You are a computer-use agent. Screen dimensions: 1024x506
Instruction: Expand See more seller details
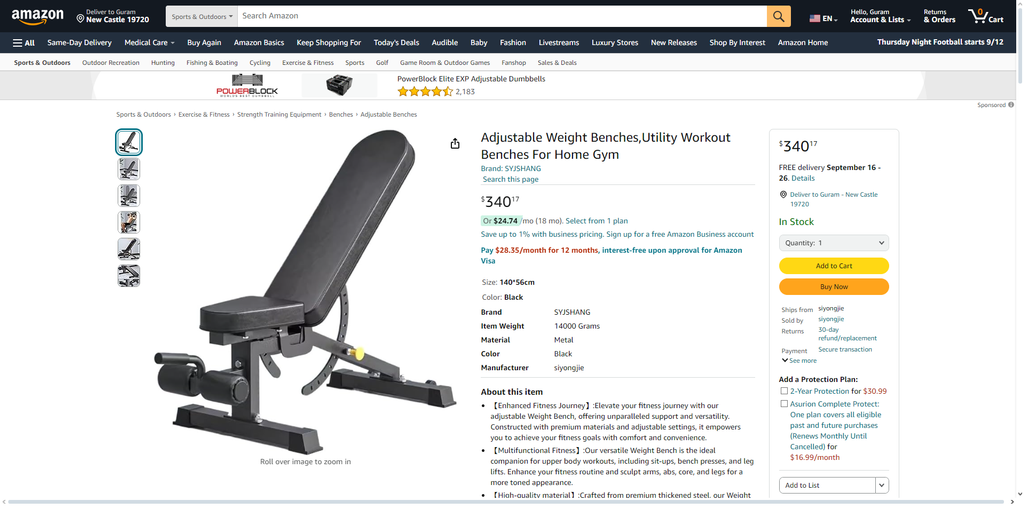point(799,360)
